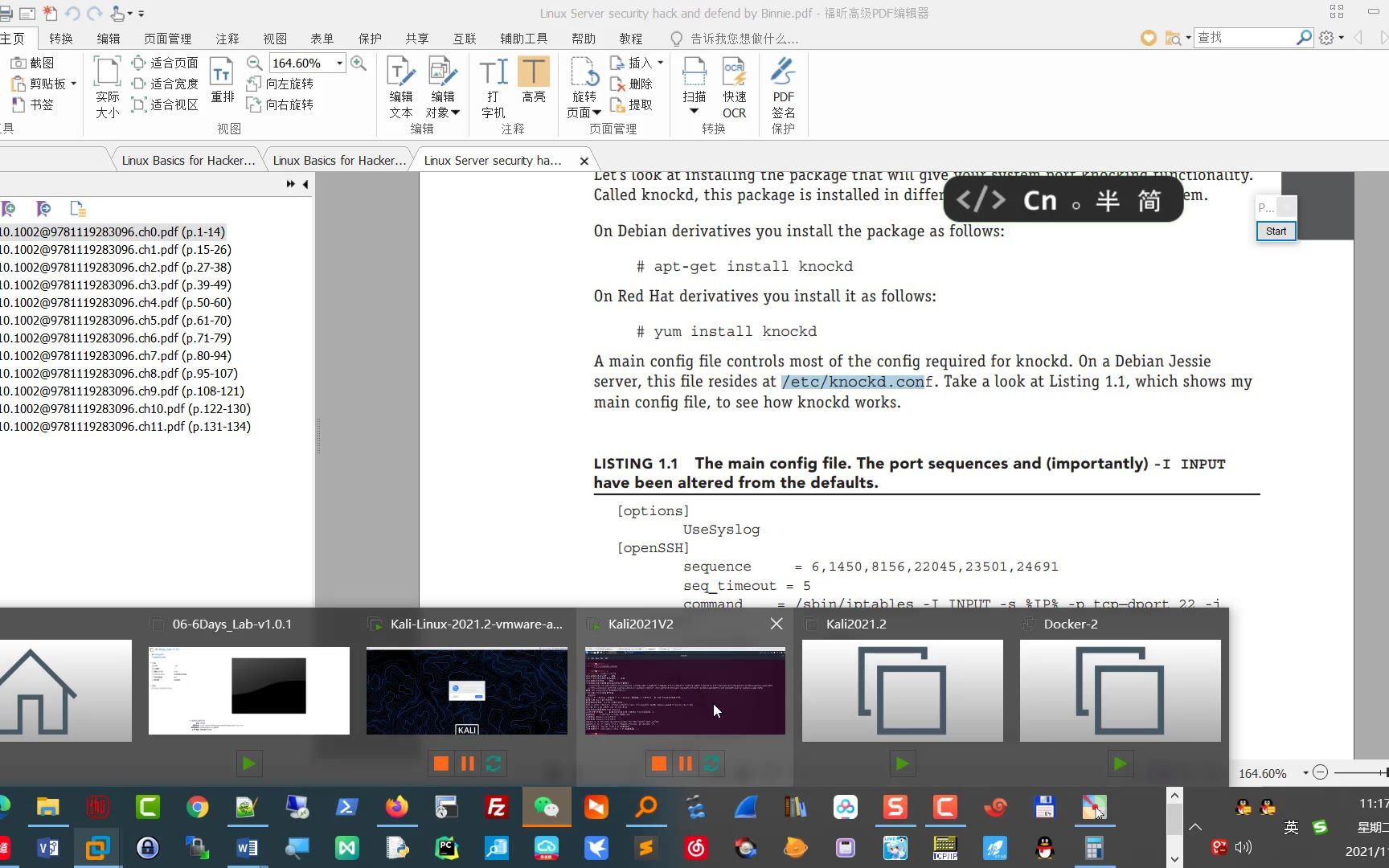This screenshot has height=868, width=1389.
Task: Choose 适合页面 fit page option
Action: [165, 63]
